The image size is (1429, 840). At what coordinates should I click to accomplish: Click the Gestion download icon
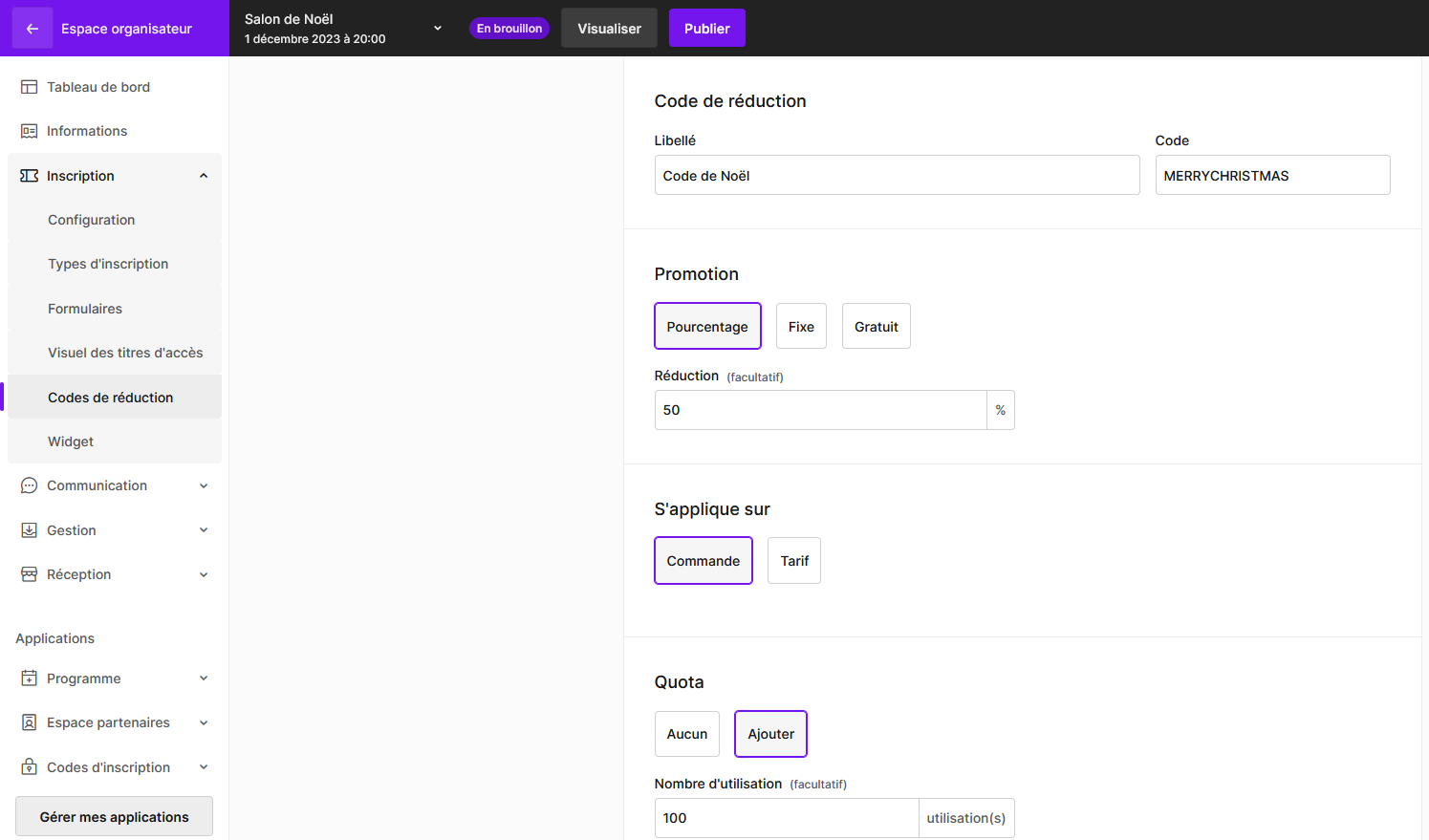tap(30, 530)
